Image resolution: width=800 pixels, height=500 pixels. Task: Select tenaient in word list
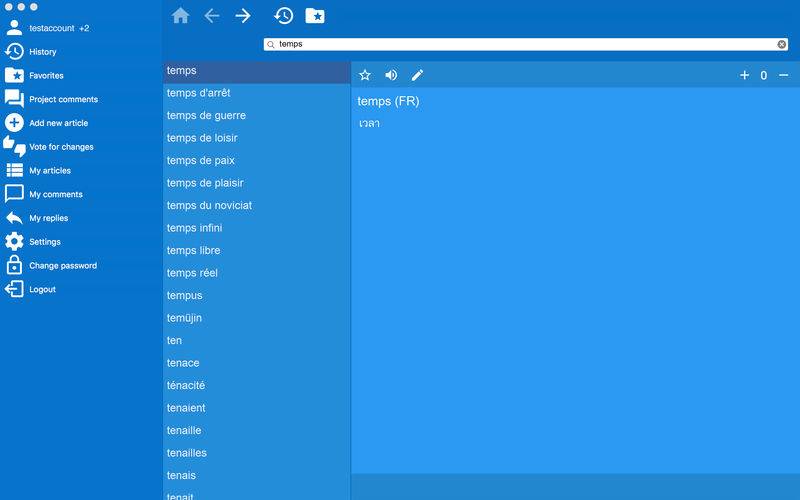(257, 408)
